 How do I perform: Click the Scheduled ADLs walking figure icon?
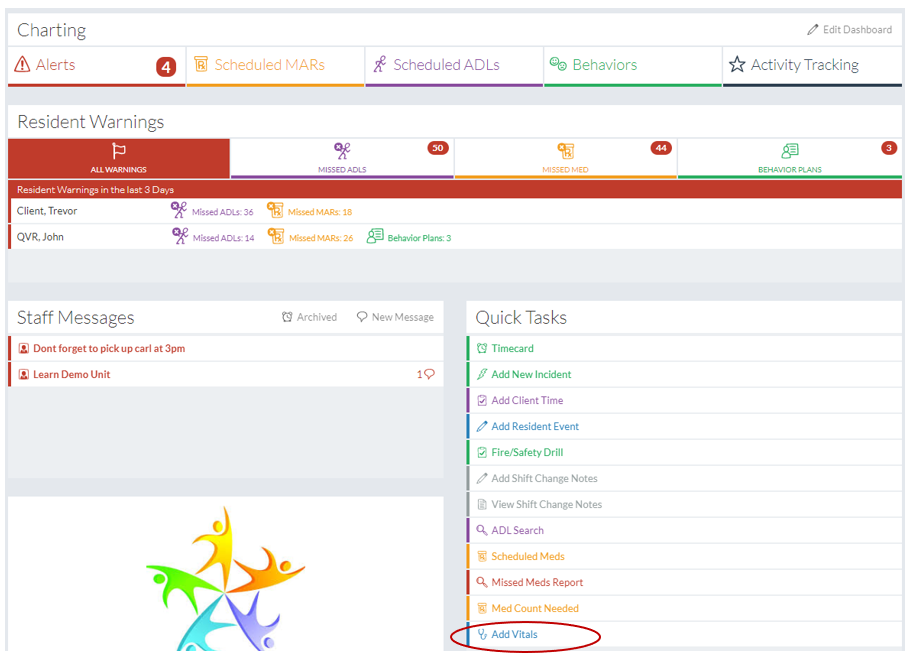point(380,65)
